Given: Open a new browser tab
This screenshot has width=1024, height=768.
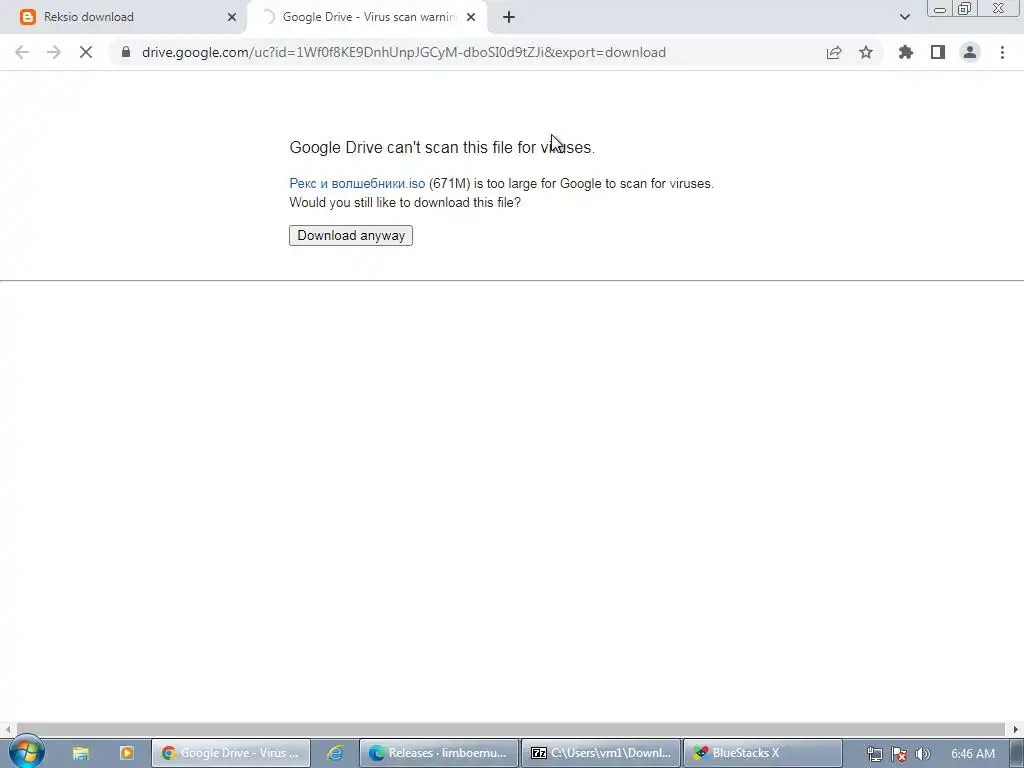Looking at the screenshot, I should [509, 17].
